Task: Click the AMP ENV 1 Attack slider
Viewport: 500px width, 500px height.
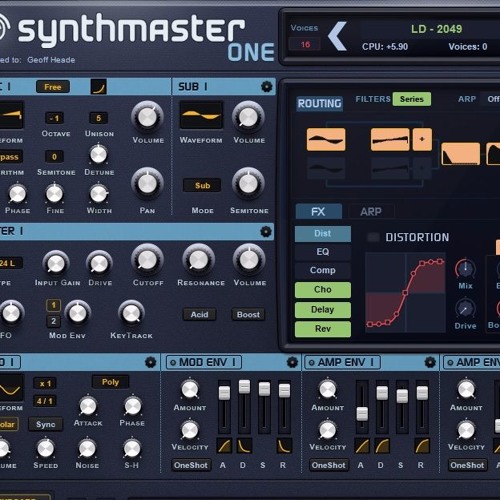Action: 362,406
